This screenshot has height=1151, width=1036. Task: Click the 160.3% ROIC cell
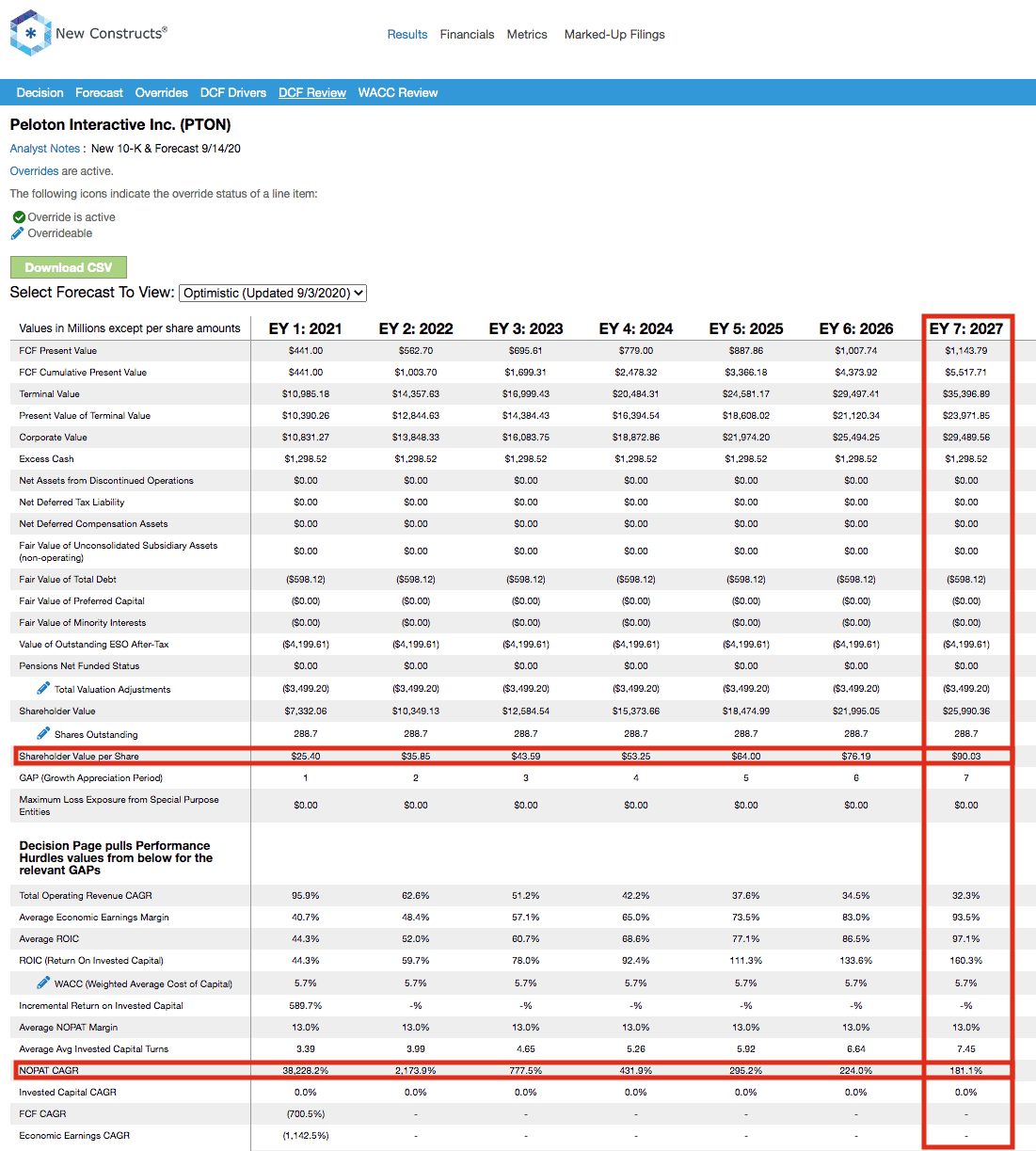coord(966,961)
